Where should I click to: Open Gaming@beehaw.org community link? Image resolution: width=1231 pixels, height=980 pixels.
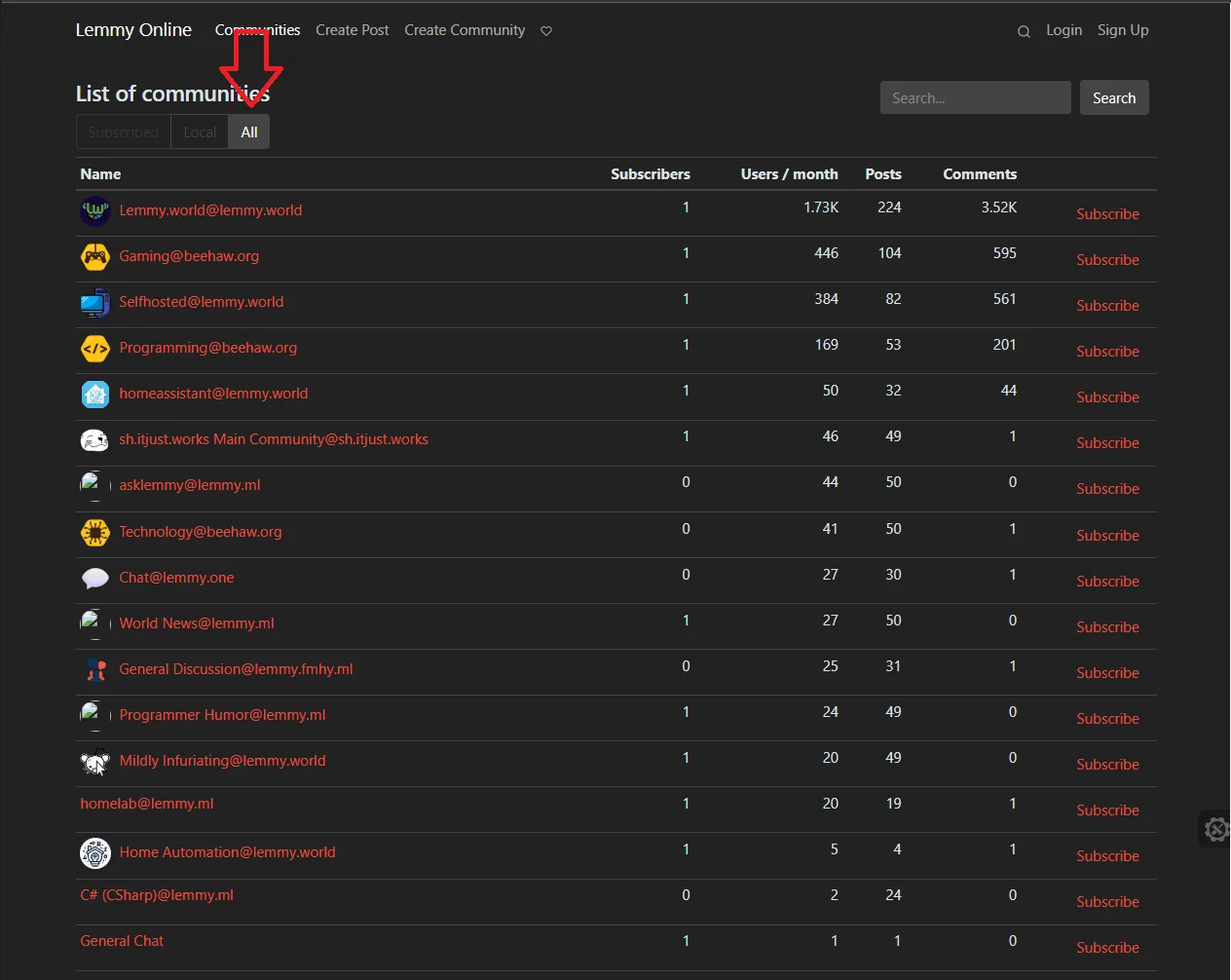click(189, 256)
